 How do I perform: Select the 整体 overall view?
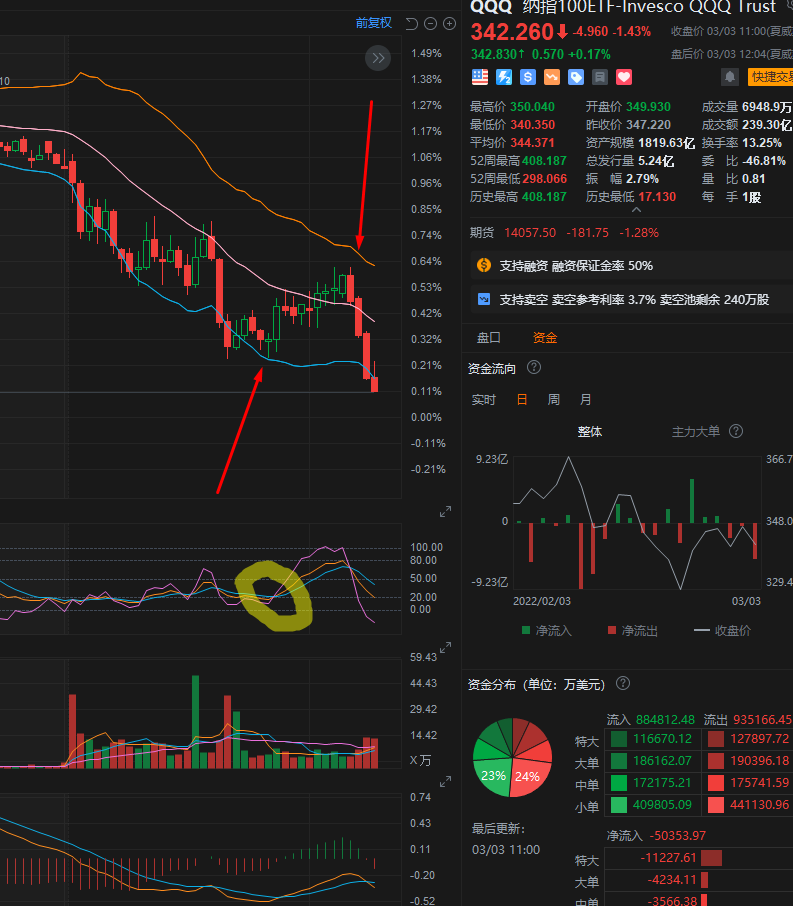tap(590, 432)
